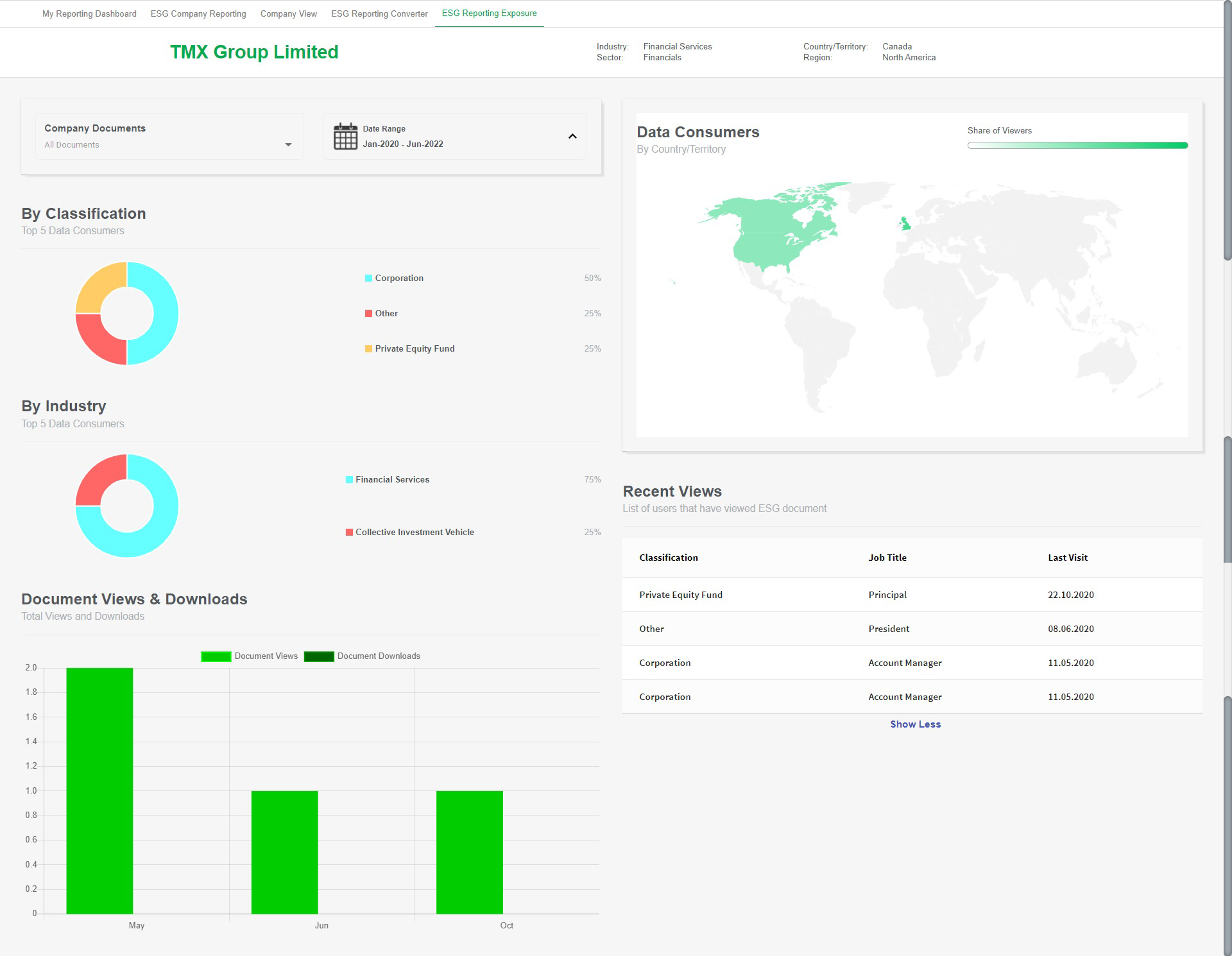1232x956 pixels.
Task: Click the TMX Group Limited company title
Action: coord(254,52)
